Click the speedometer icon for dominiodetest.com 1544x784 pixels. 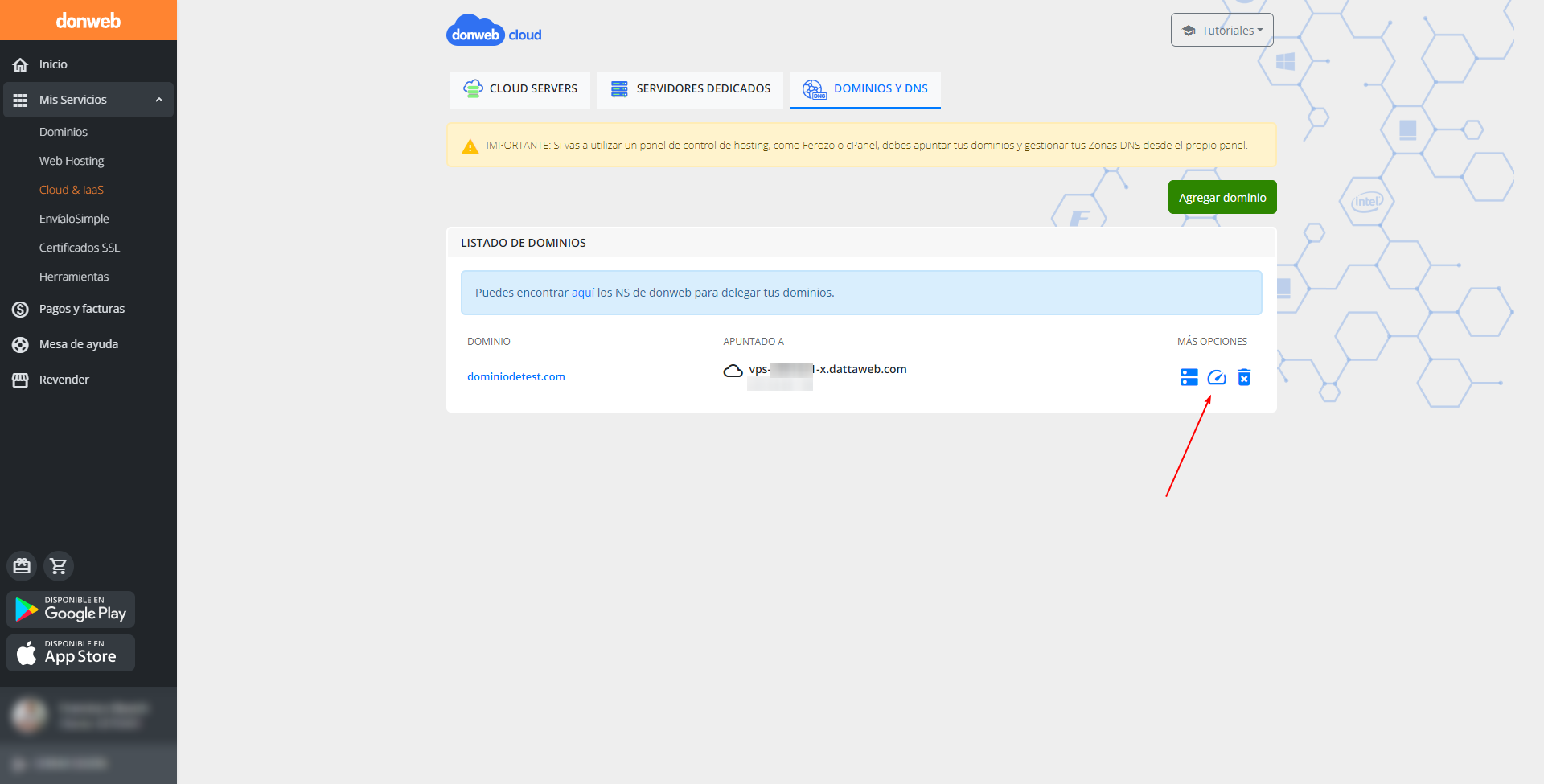click(x=1217, y=377)
